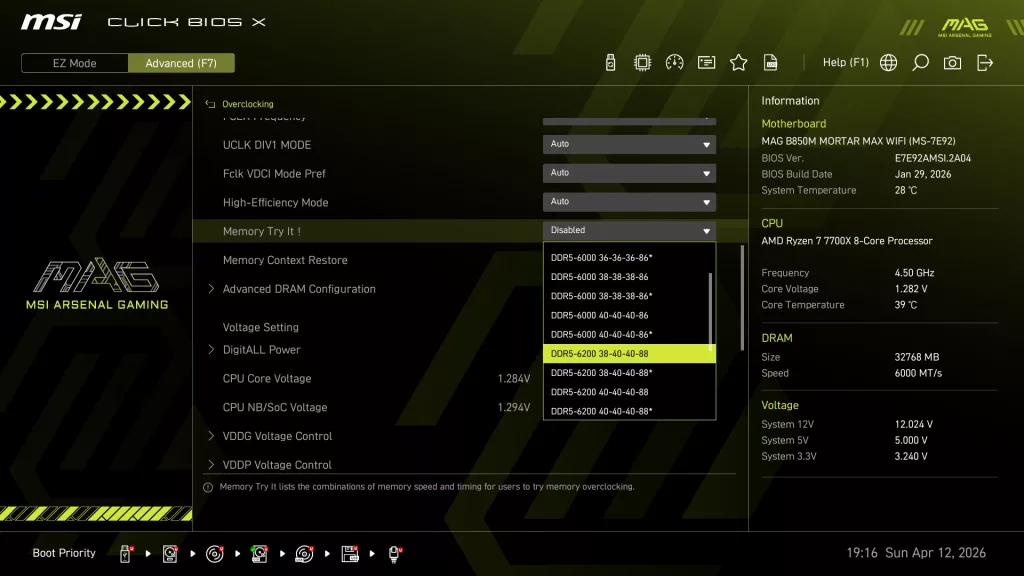Click the System 12V reading 12.024 V
The height and width of the screenshot is (576, 1024).
(x=913, y=424)
